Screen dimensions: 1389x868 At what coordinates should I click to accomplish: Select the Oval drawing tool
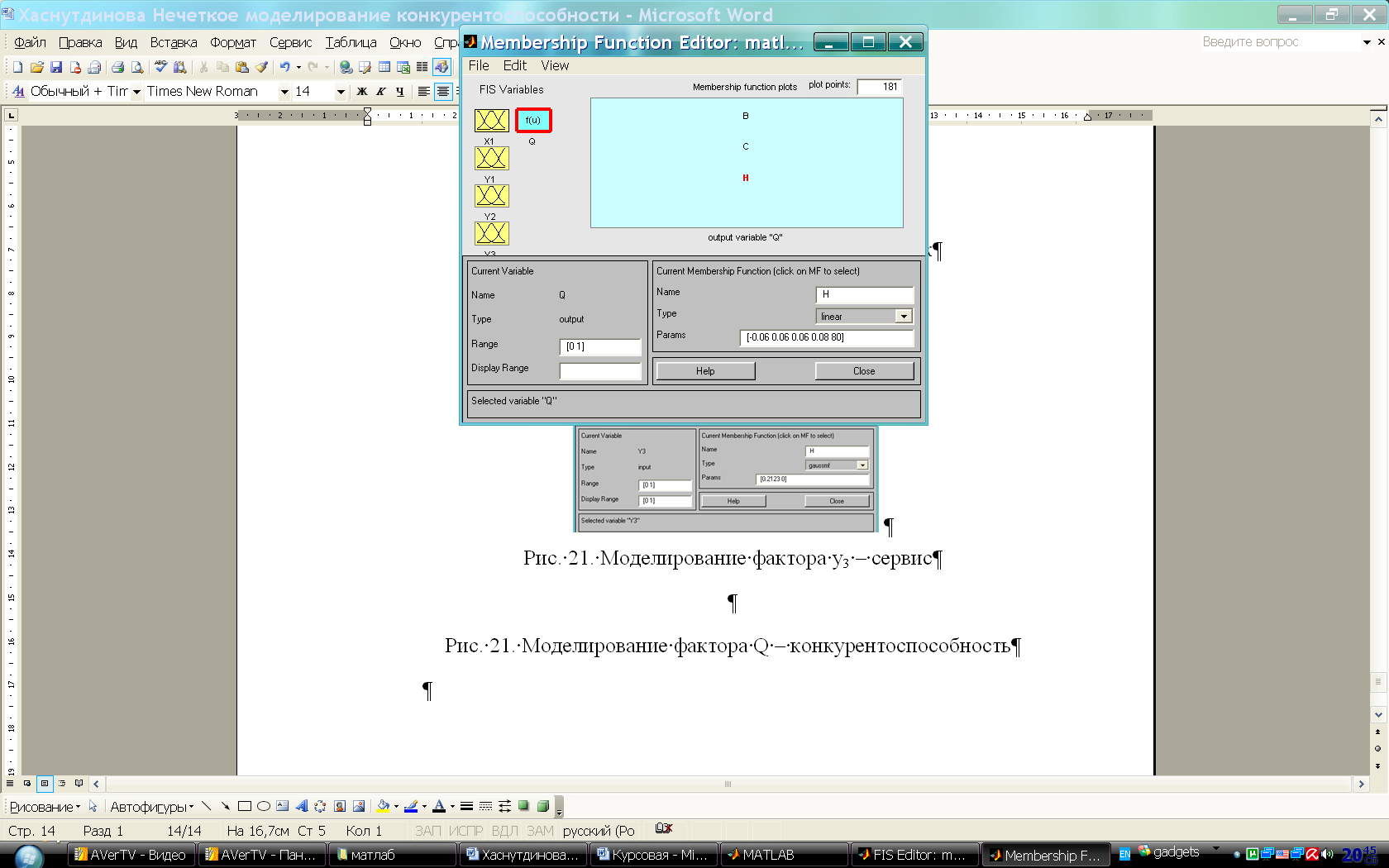tap(264, 807)
